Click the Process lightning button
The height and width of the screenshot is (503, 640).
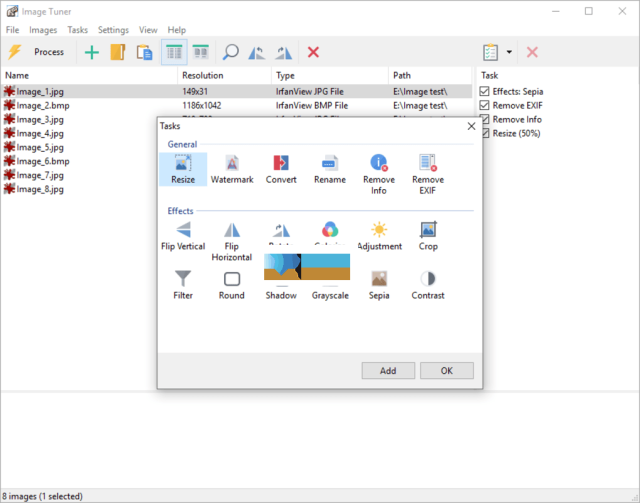point(36,52)
